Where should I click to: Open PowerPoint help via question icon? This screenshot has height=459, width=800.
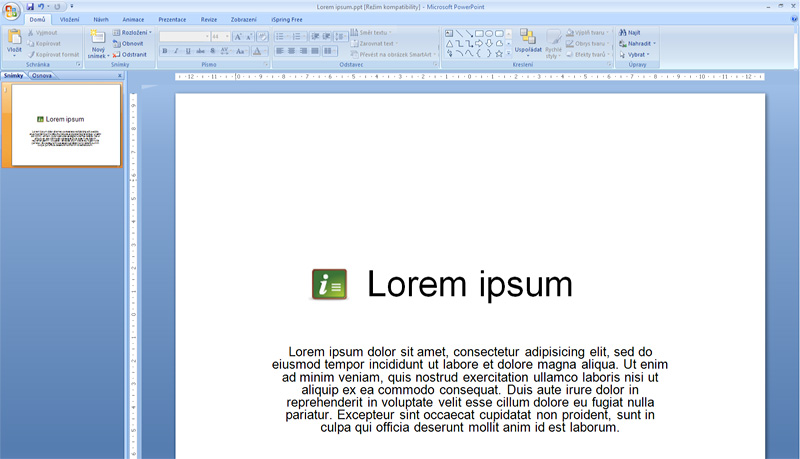[x=794, y=19]
